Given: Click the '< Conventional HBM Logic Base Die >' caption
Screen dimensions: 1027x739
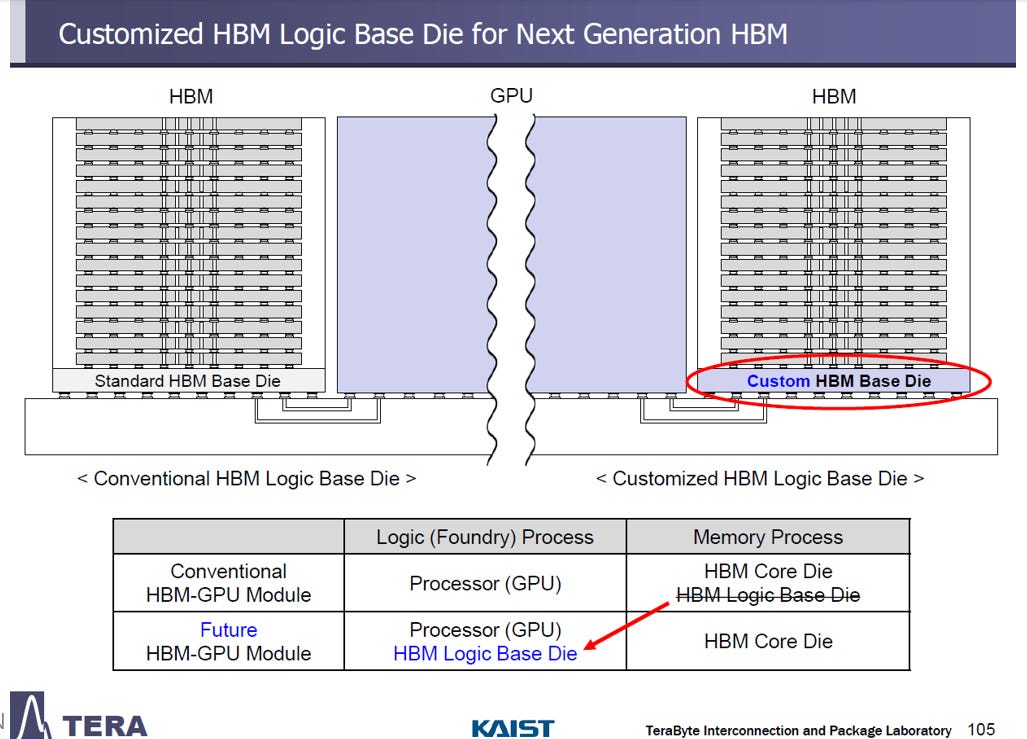Looking at the screenshot, I should pyautogui.click(x=246, y=478).
